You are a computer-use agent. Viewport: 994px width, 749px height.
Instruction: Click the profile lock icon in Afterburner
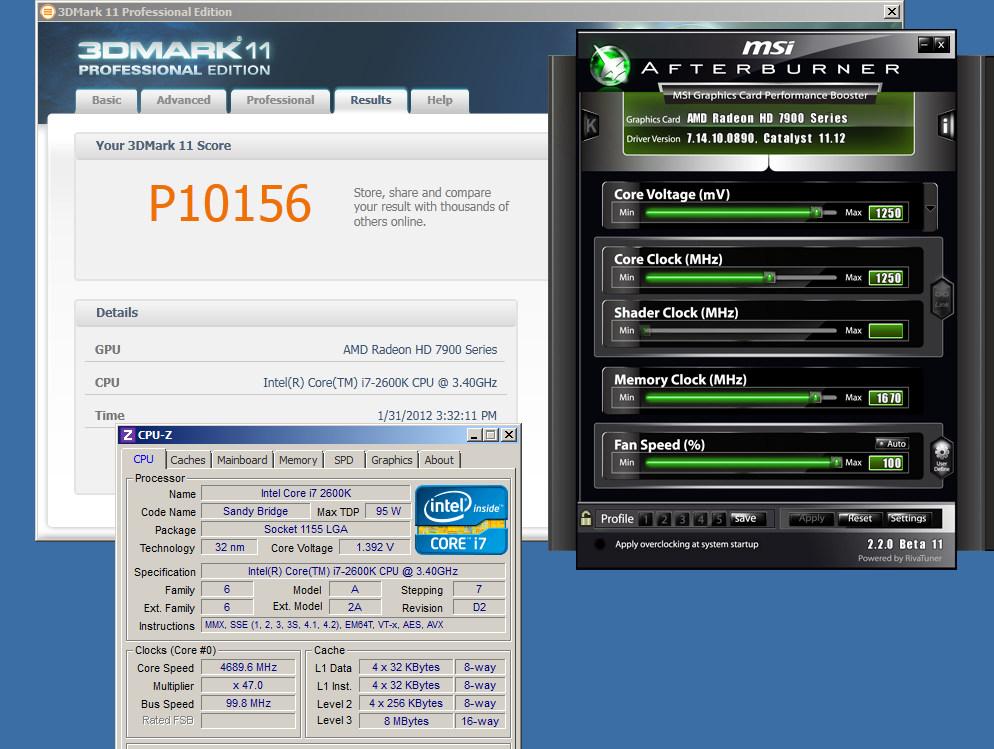click(586, 518)
